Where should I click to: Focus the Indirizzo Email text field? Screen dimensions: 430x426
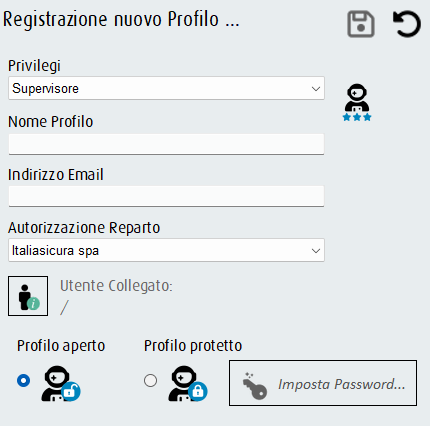coord(166,196)
